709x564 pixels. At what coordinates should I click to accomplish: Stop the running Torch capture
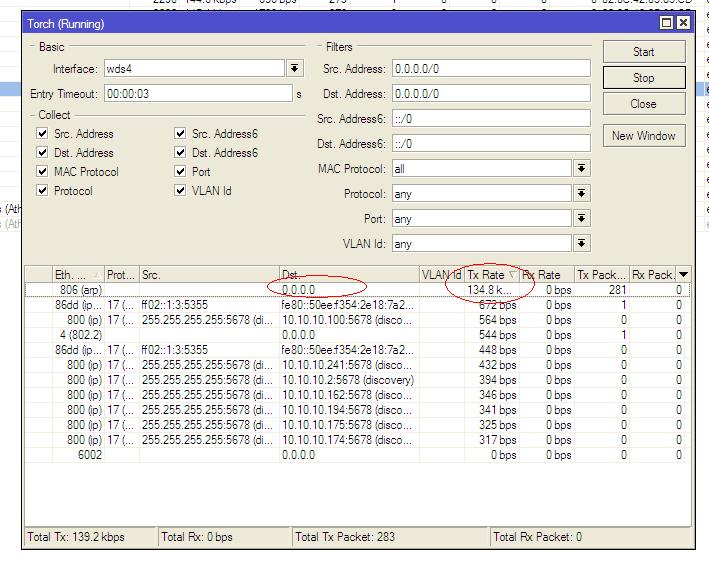click(x=644, y=78)
